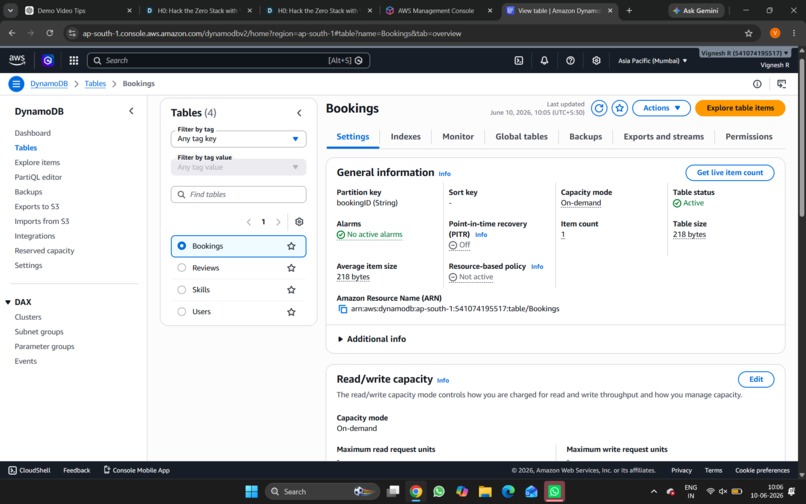Image resolution: width=806 pixels, height=504 pixels.
Task: Open the PartiQL editor link
Action: [x=38, y=177]
